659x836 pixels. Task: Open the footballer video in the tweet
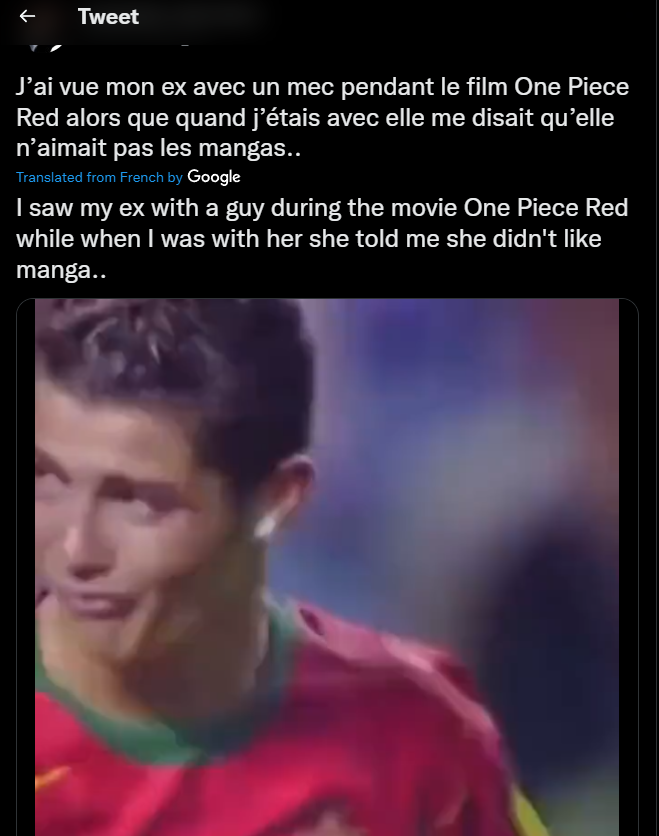coord(327,567)
